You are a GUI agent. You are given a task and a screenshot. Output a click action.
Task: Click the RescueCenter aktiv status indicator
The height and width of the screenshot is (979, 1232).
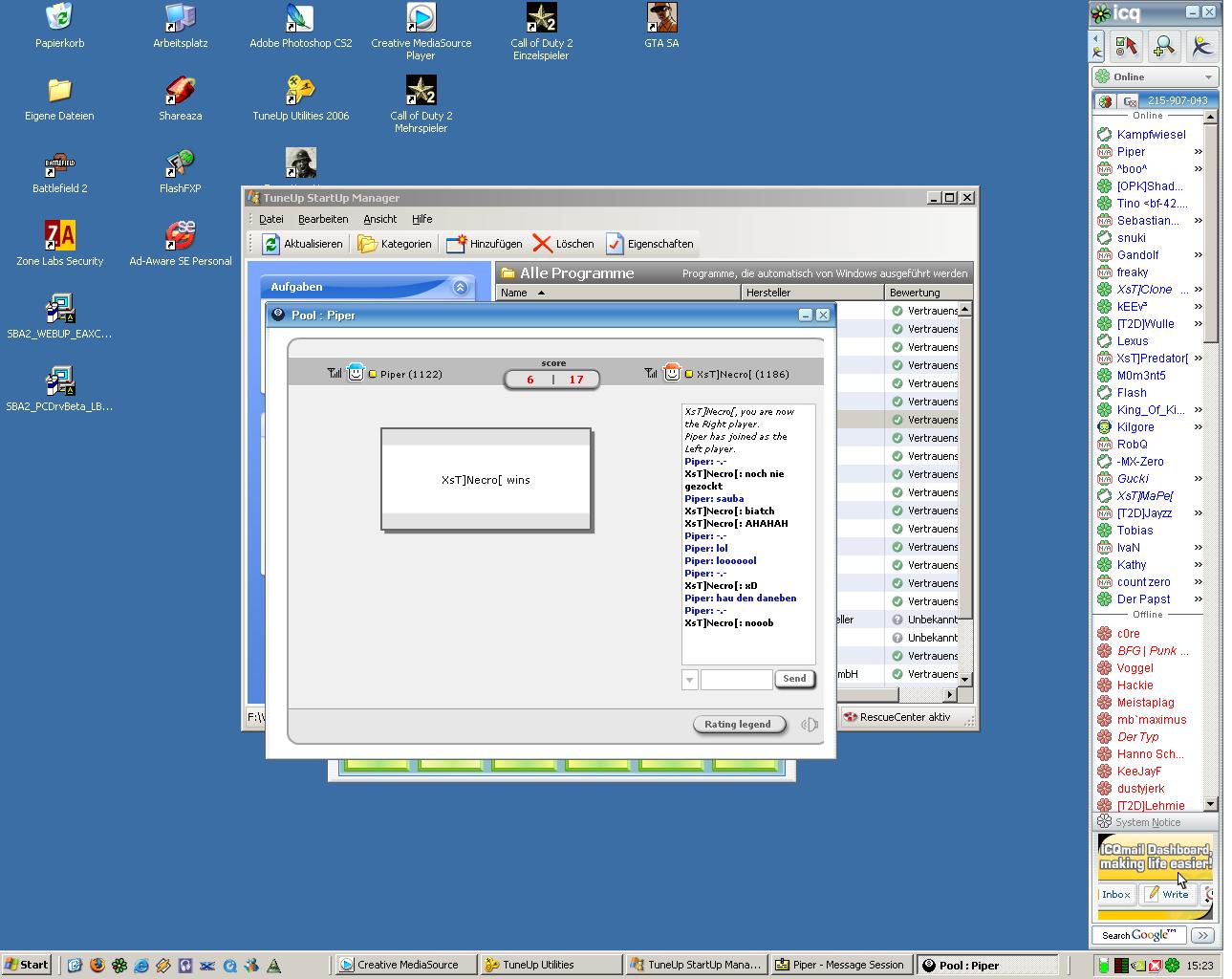[897, 717]
